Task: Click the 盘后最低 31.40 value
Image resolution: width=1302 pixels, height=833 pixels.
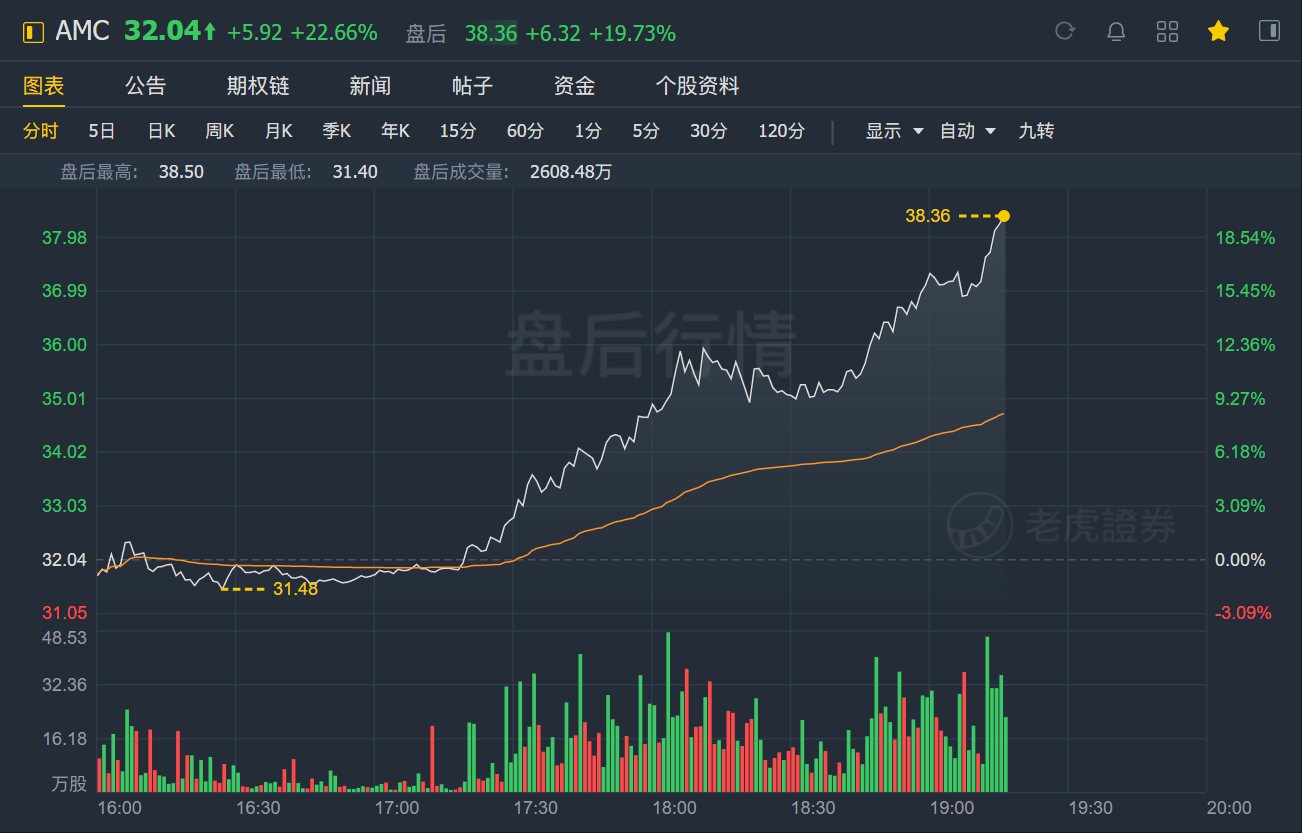Action: click(355, 172)
